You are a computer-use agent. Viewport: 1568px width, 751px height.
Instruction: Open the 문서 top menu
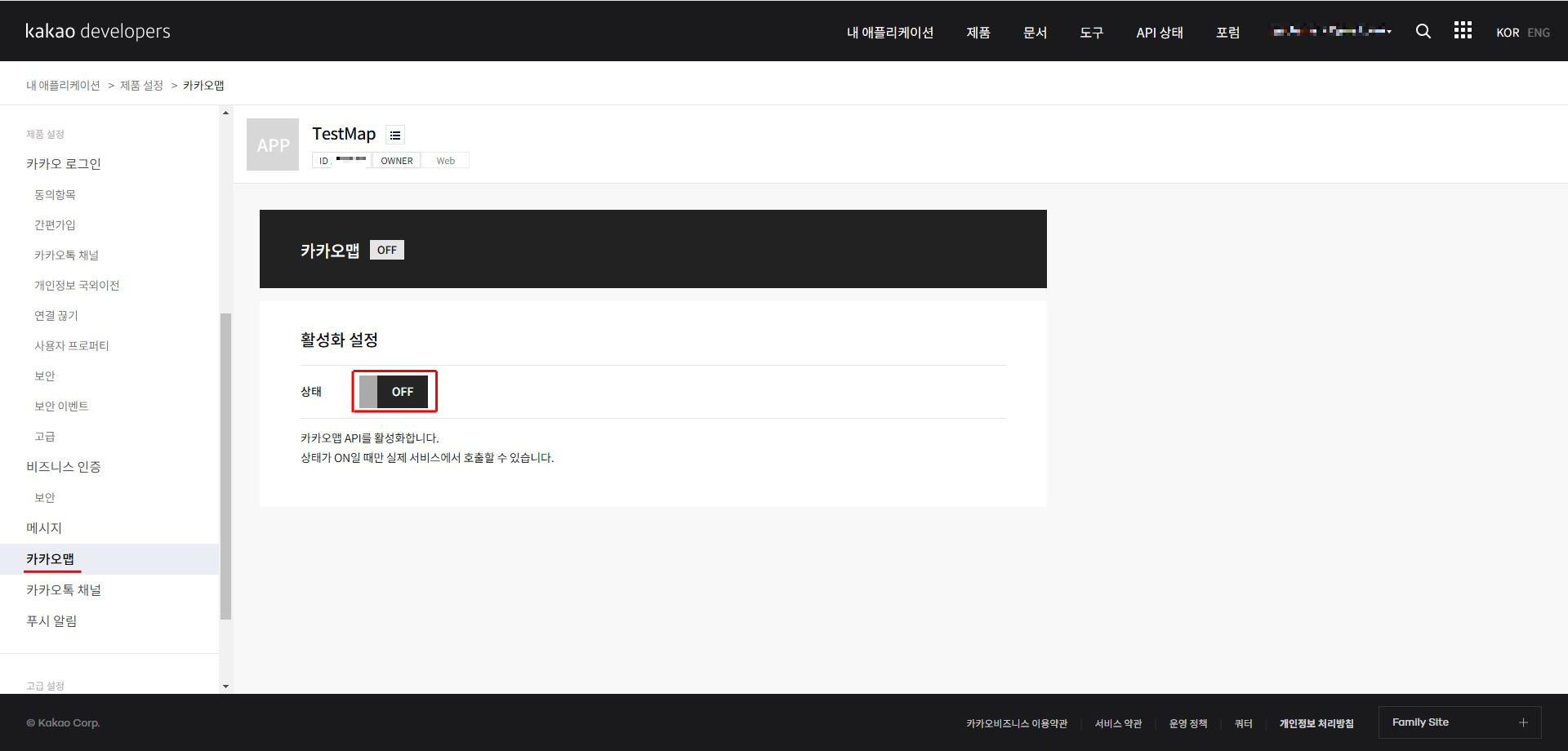(x=1035, y=33)
